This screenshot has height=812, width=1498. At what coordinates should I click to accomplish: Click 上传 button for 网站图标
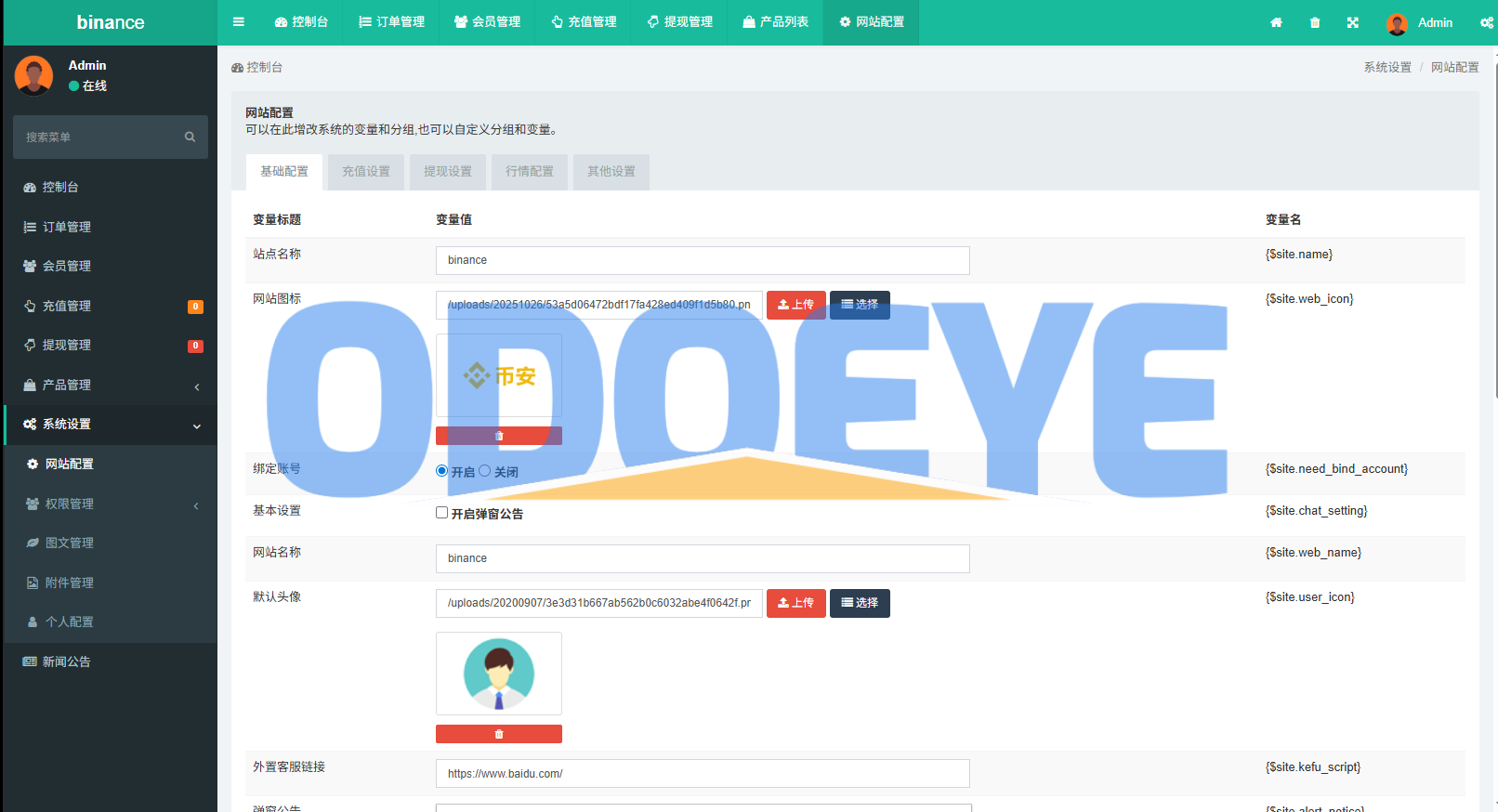point(796,305)
